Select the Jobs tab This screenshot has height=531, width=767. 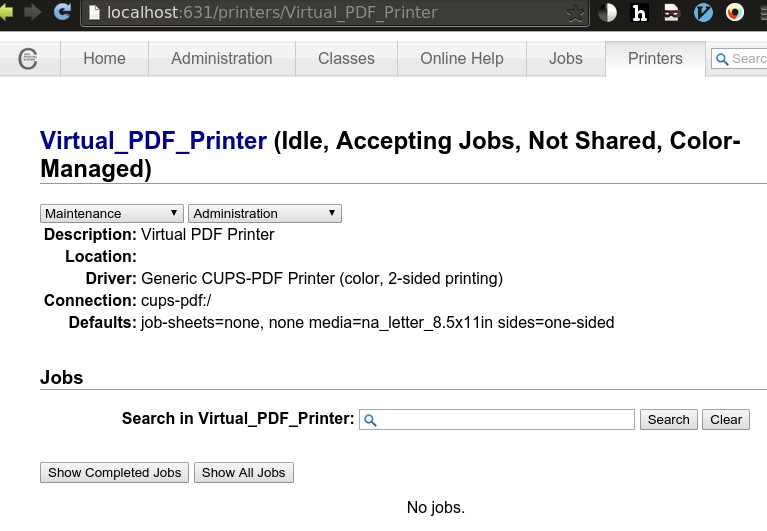565,59
